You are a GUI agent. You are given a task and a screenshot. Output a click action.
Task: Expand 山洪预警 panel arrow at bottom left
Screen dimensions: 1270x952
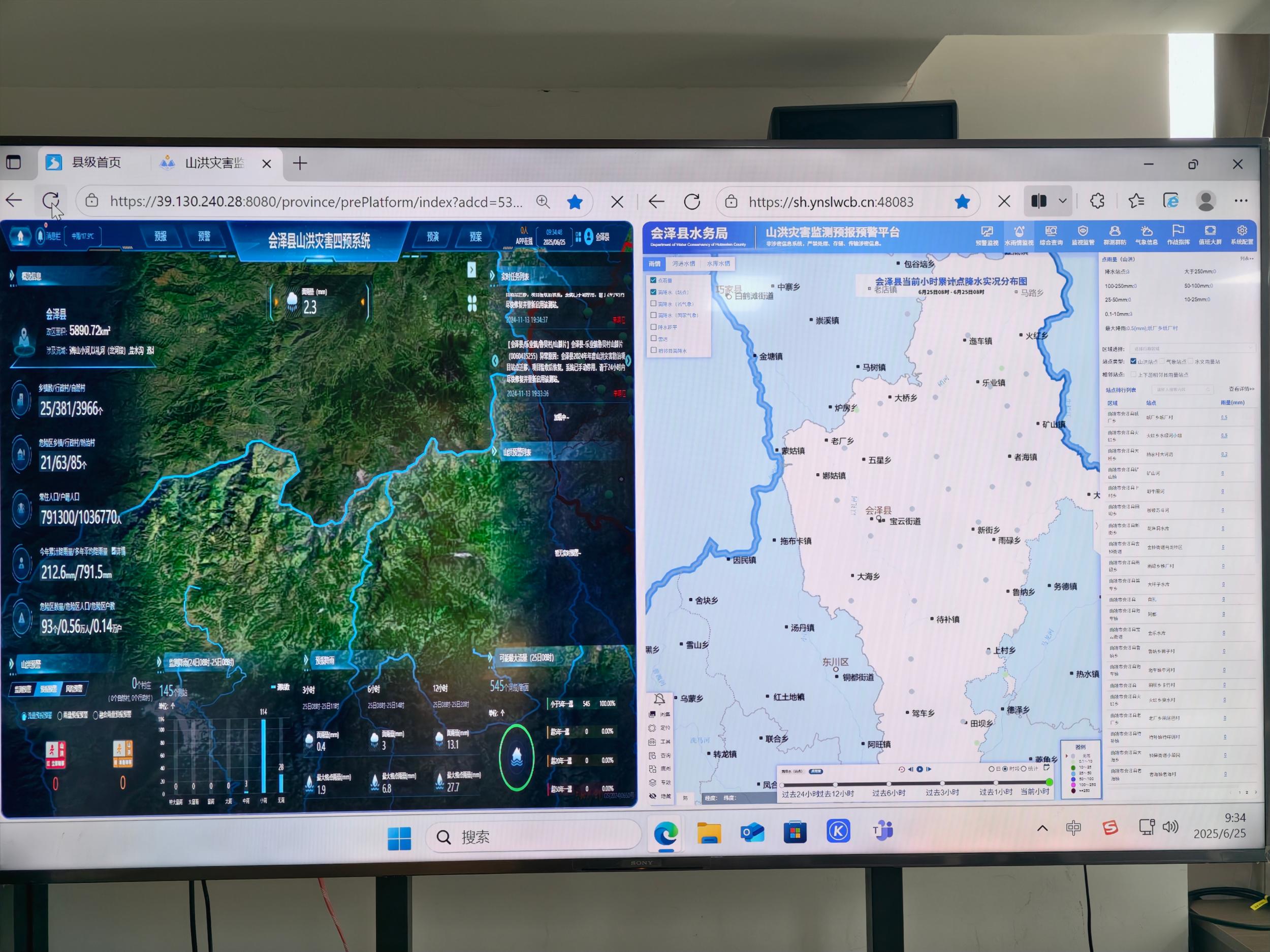[x=12, y=665]
